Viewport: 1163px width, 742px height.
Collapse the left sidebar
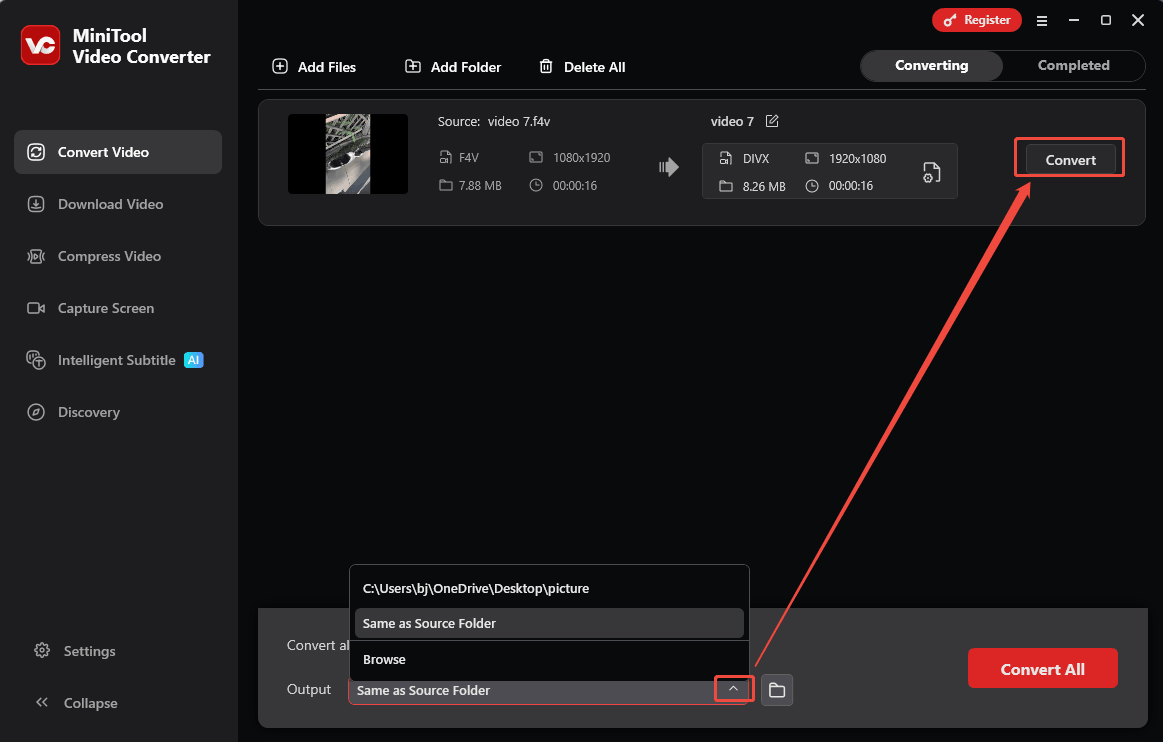[75, 703]
